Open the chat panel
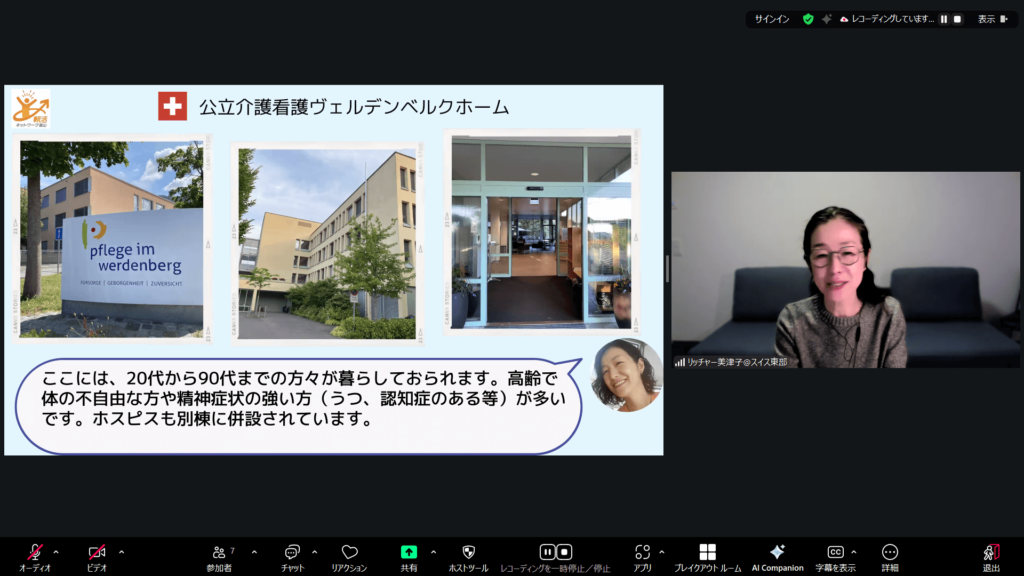 pos(292,552)
